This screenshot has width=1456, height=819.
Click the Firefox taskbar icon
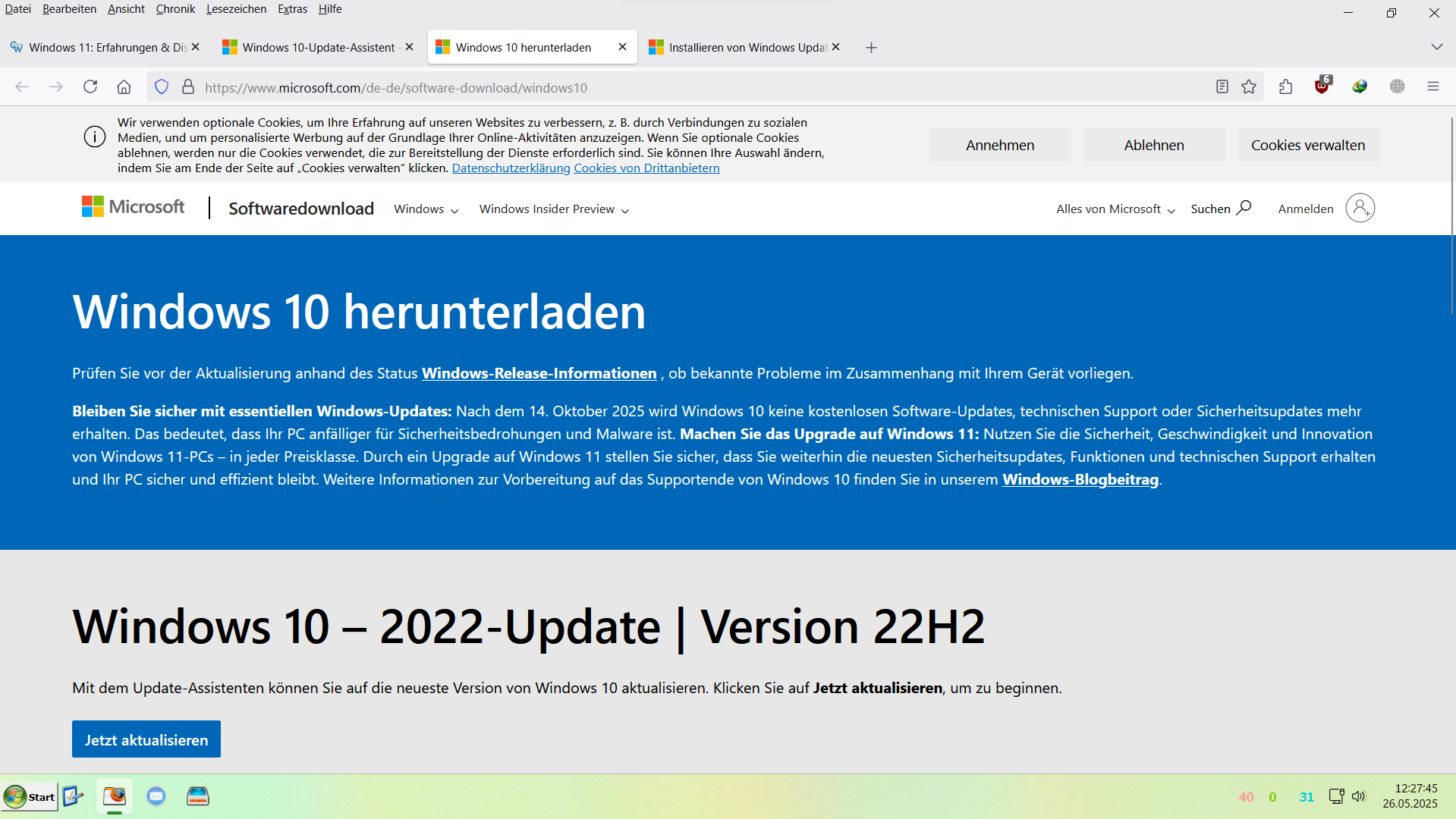(x=115, y=796)
